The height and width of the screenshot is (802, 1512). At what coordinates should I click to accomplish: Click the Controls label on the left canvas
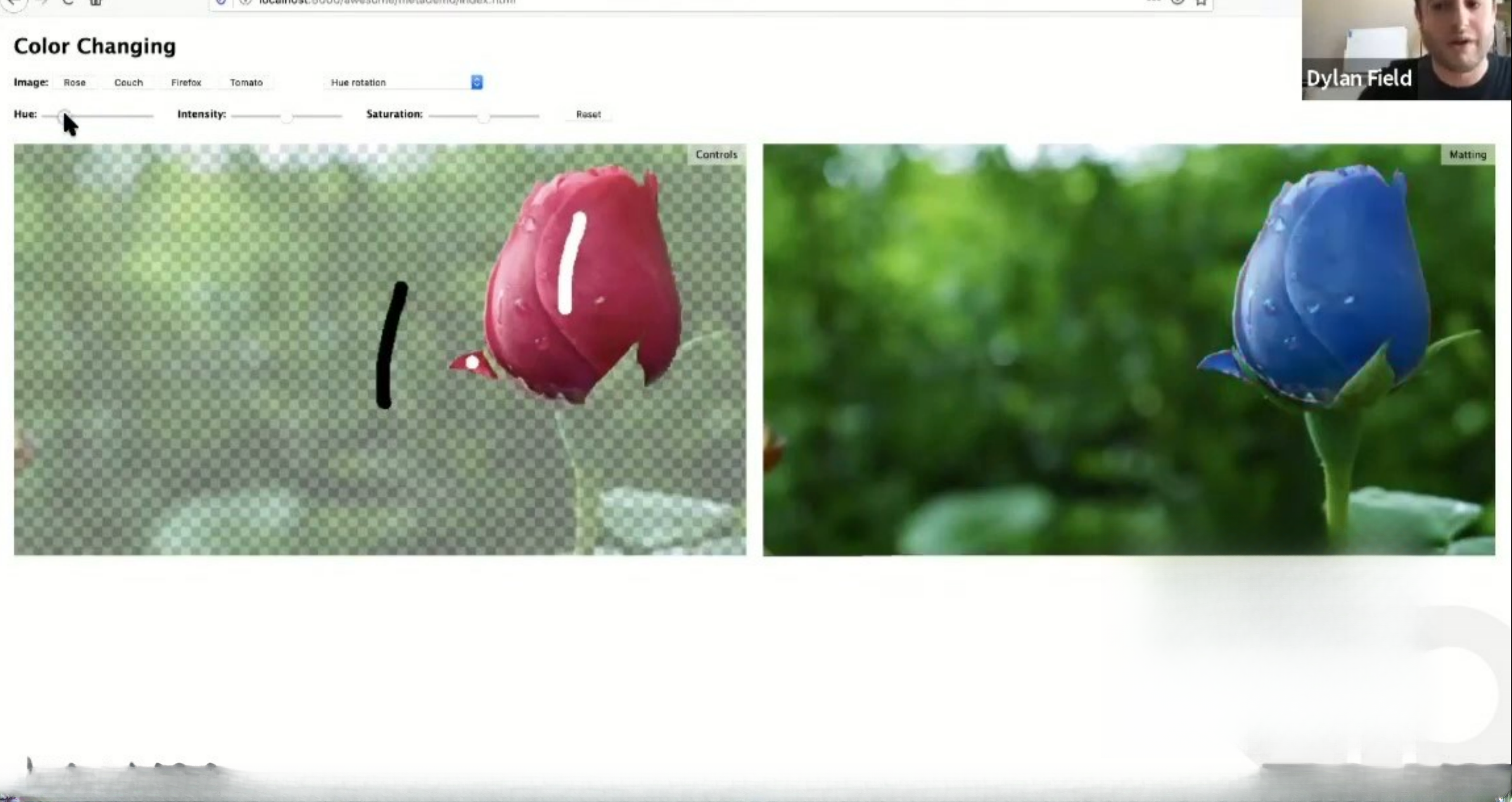pos(716,155)
